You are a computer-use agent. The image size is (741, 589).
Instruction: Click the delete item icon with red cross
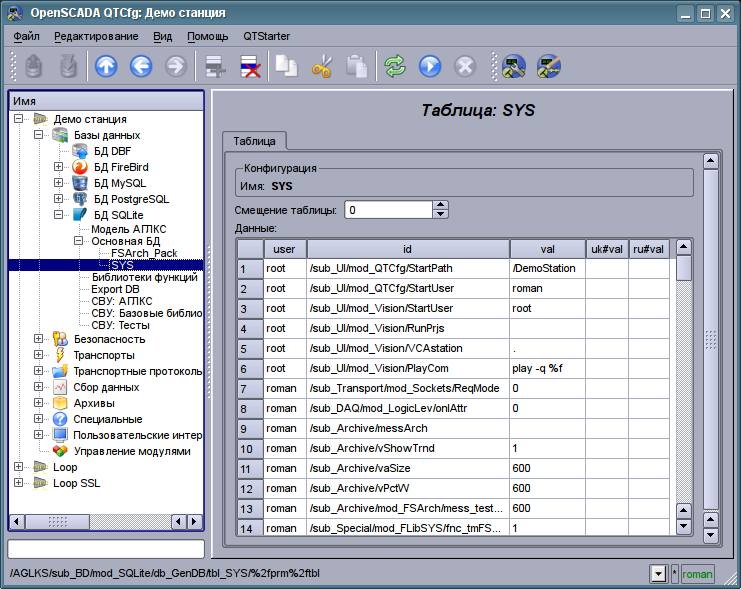coord(250,66)
